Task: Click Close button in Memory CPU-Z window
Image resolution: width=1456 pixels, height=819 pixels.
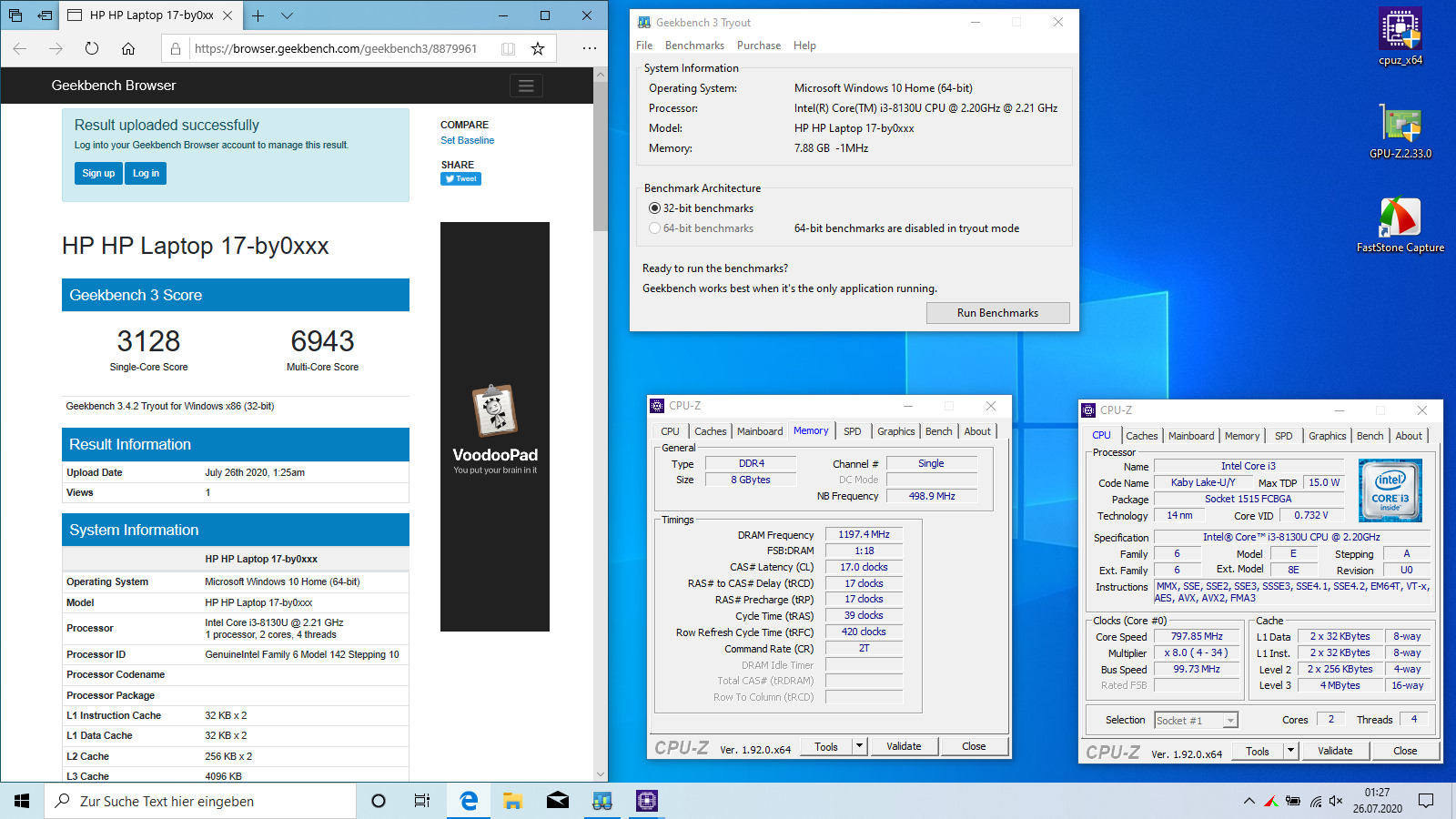Action: coord(974,746)
